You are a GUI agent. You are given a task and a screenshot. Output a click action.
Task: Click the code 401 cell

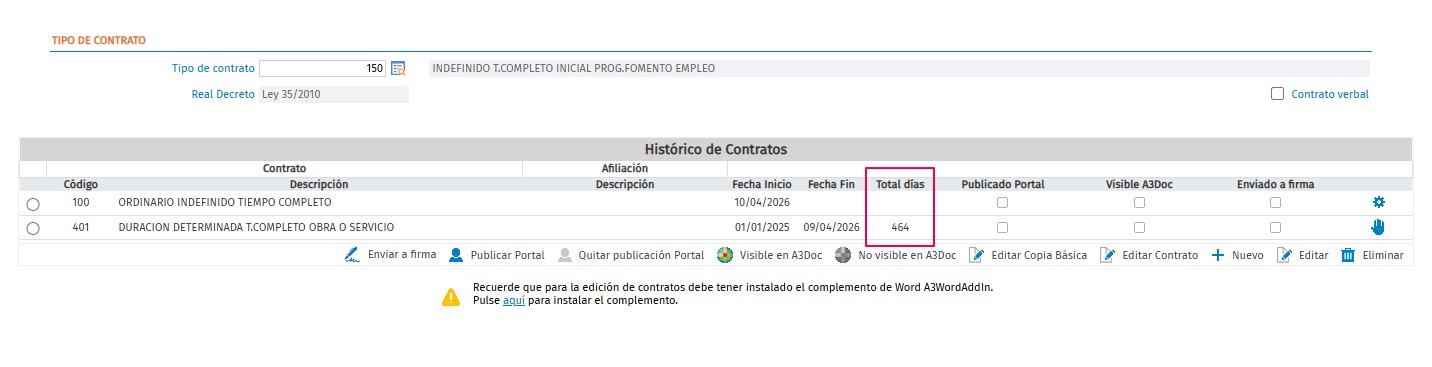click(x=81, y=227)
